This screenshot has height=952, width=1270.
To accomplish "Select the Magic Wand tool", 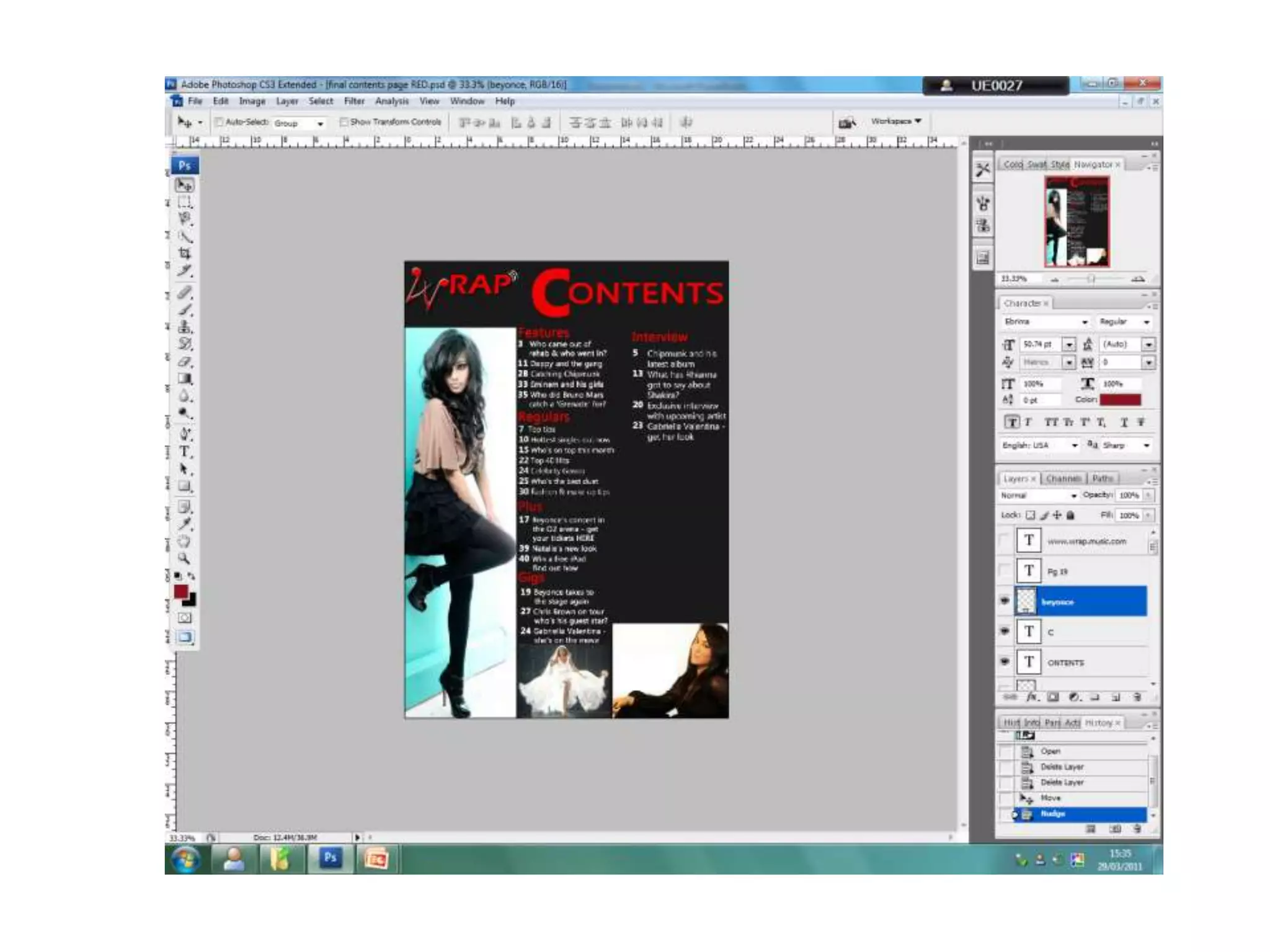I will point(185,236).
